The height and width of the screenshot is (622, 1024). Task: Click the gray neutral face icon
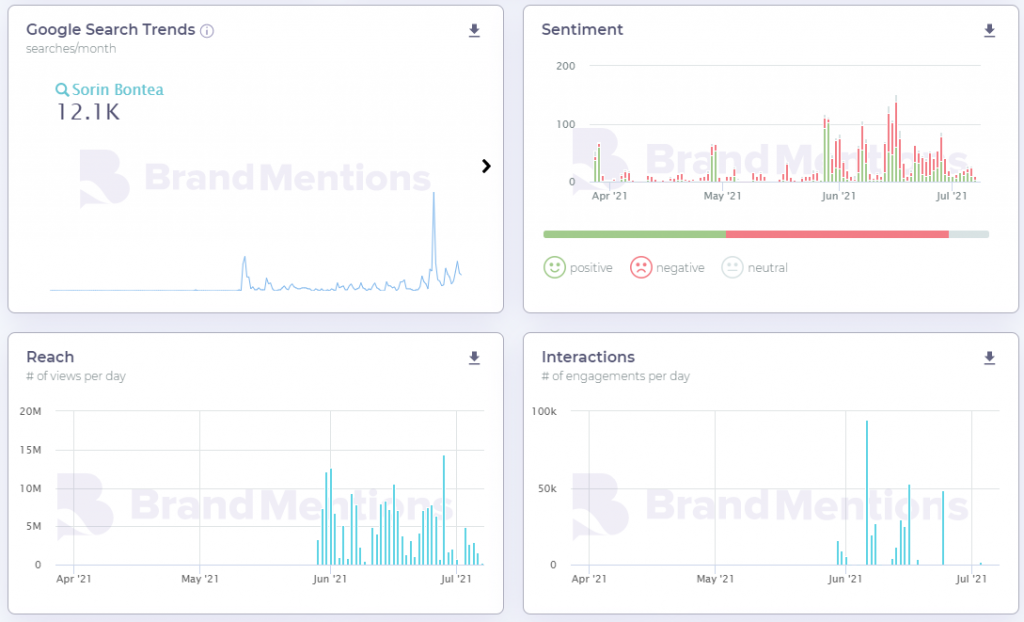(733, 267)
